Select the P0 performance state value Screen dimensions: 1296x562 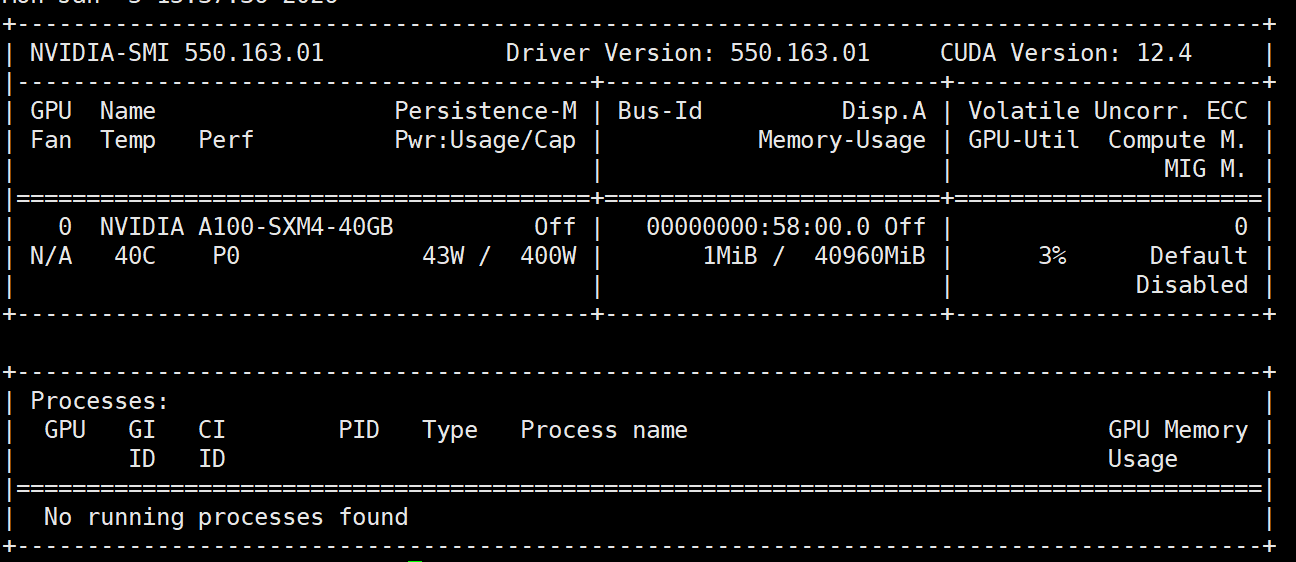pos(226,256)
